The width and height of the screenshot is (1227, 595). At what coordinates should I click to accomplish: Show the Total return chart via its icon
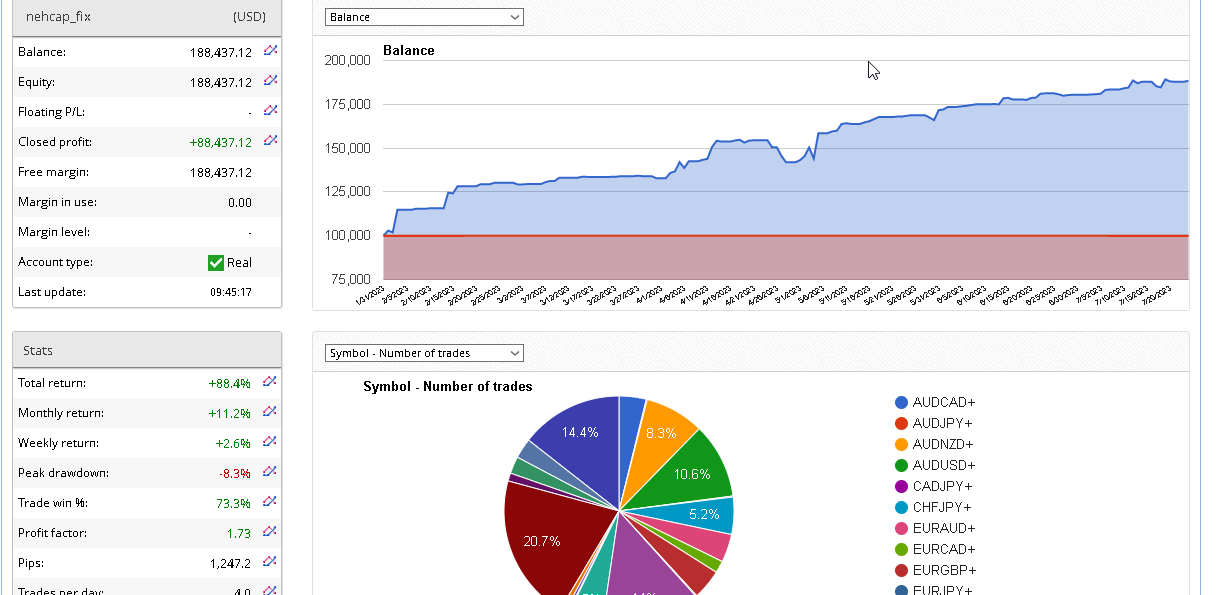tap(270, 381)
